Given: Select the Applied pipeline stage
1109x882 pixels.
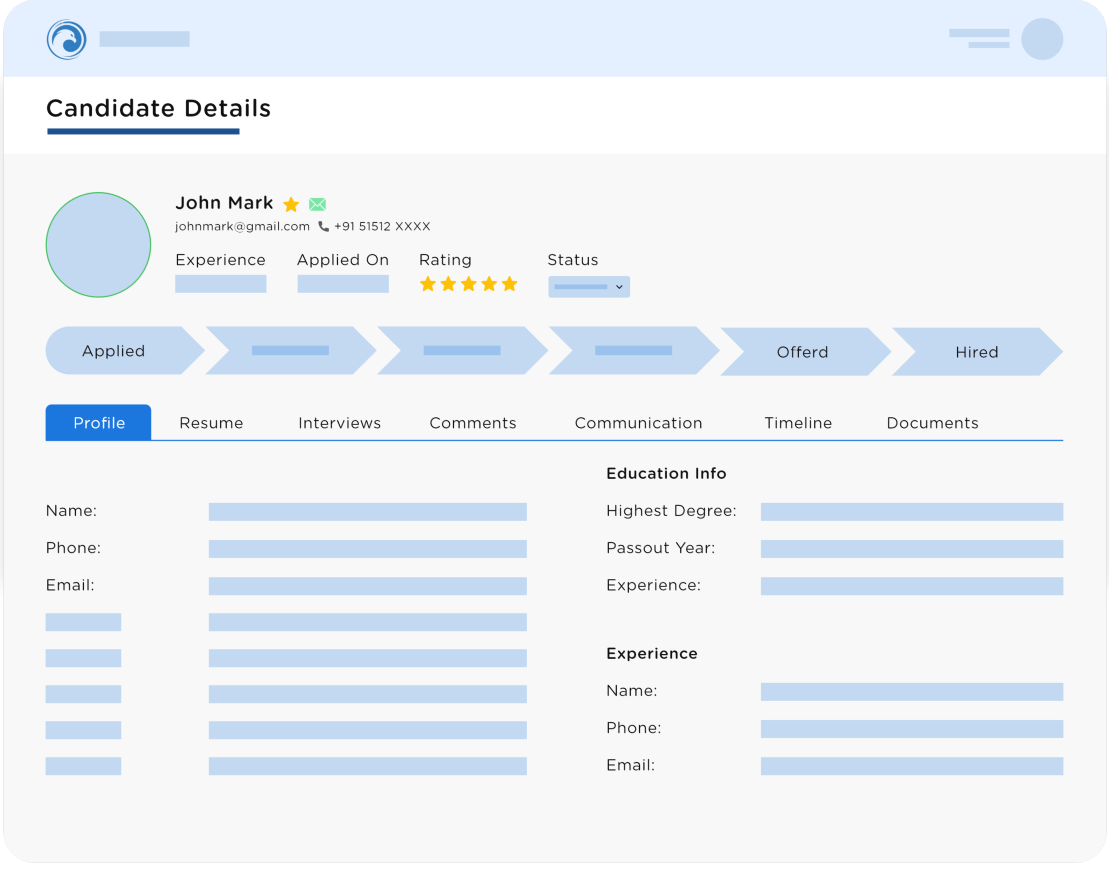Looking at the screenshot, I should 114,351.
